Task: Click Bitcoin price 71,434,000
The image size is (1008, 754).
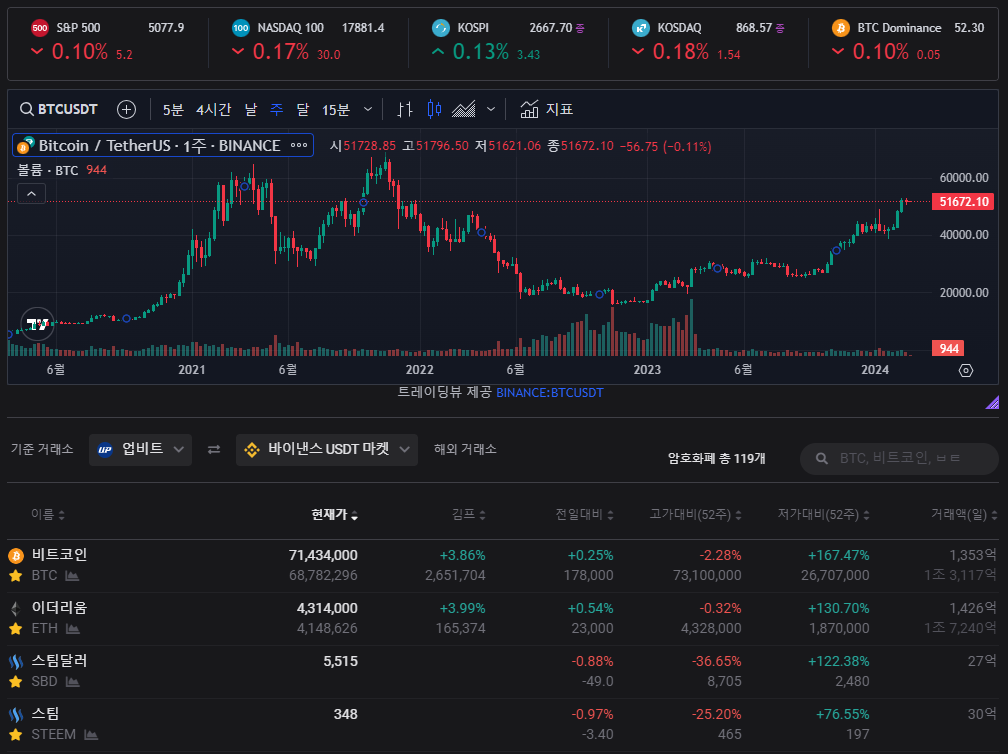Action: (x=323, y=555)
